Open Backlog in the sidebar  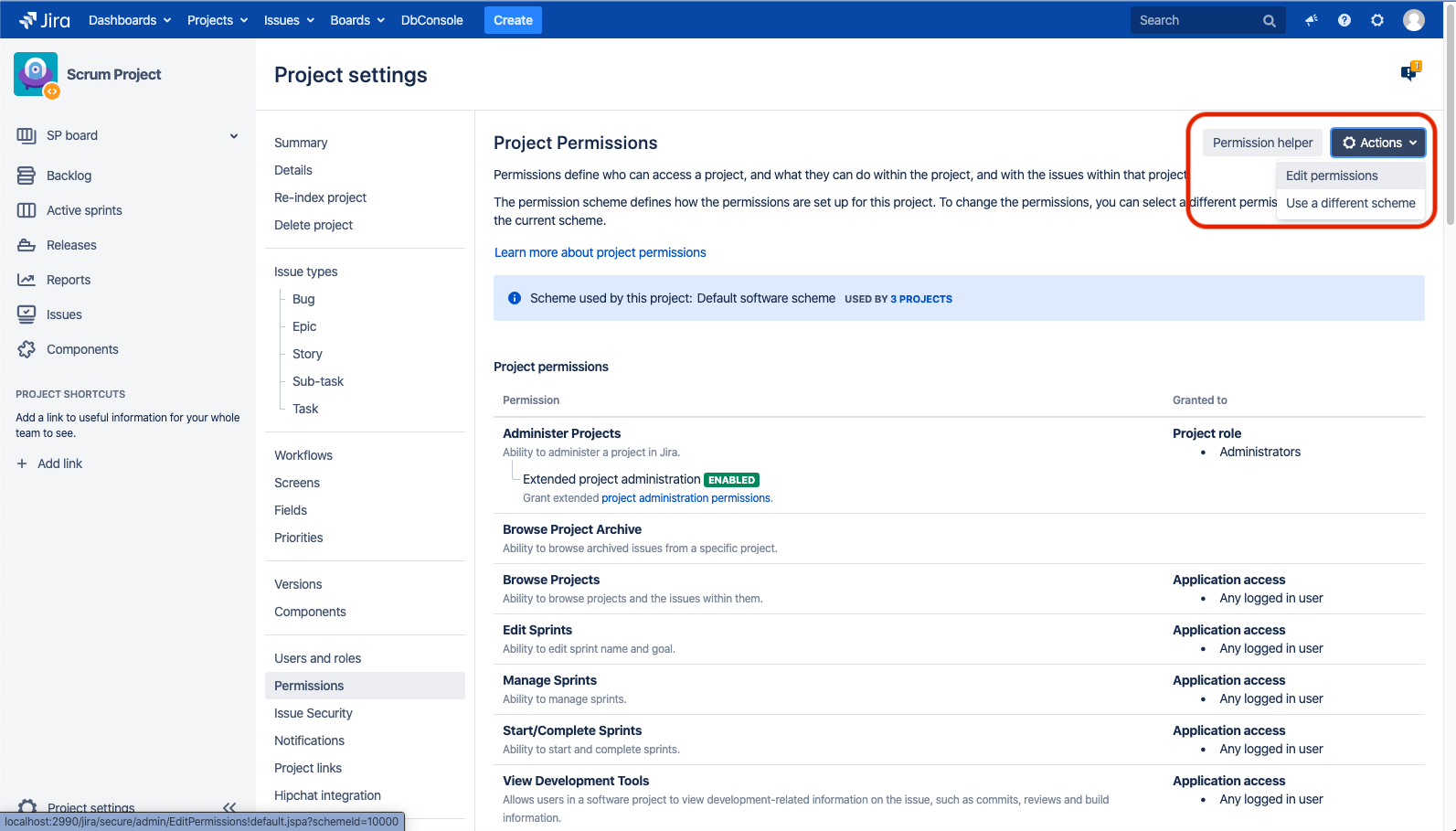click(x=69, y=176)
